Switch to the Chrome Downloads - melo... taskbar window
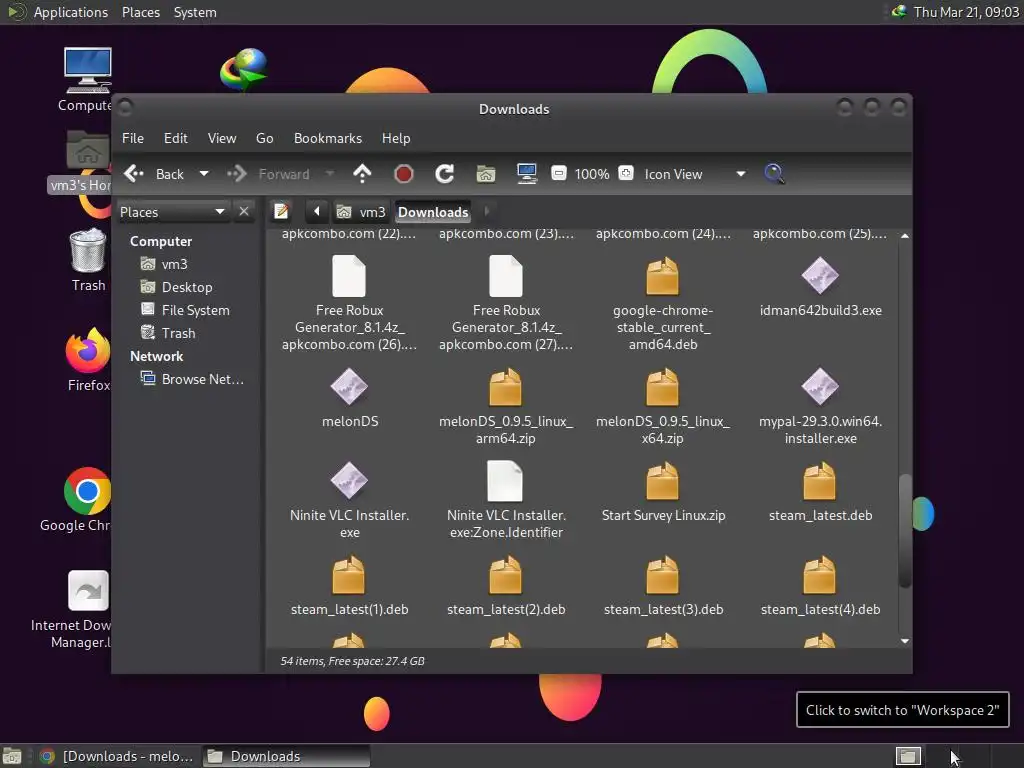Screen dimensions: 1024x768 click(x=118, y=756)
